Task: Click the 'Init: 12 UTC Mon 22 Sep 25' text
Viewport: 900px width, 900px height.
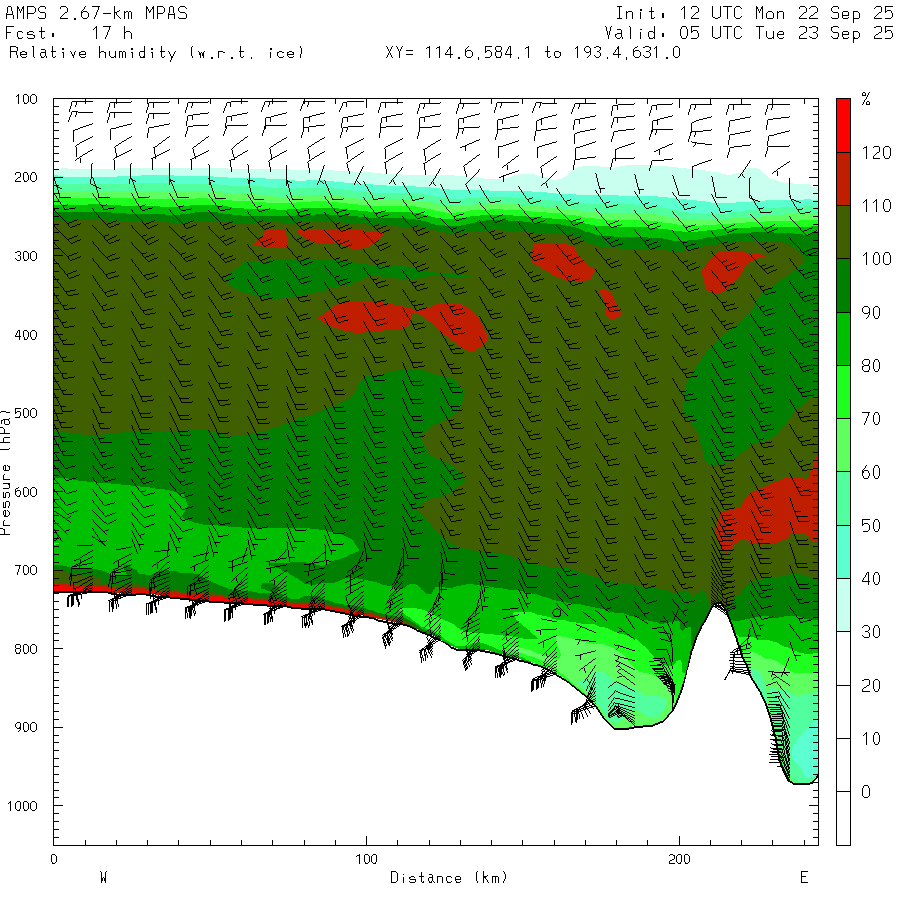Action: pyautogui.click(x=754, y=13)
